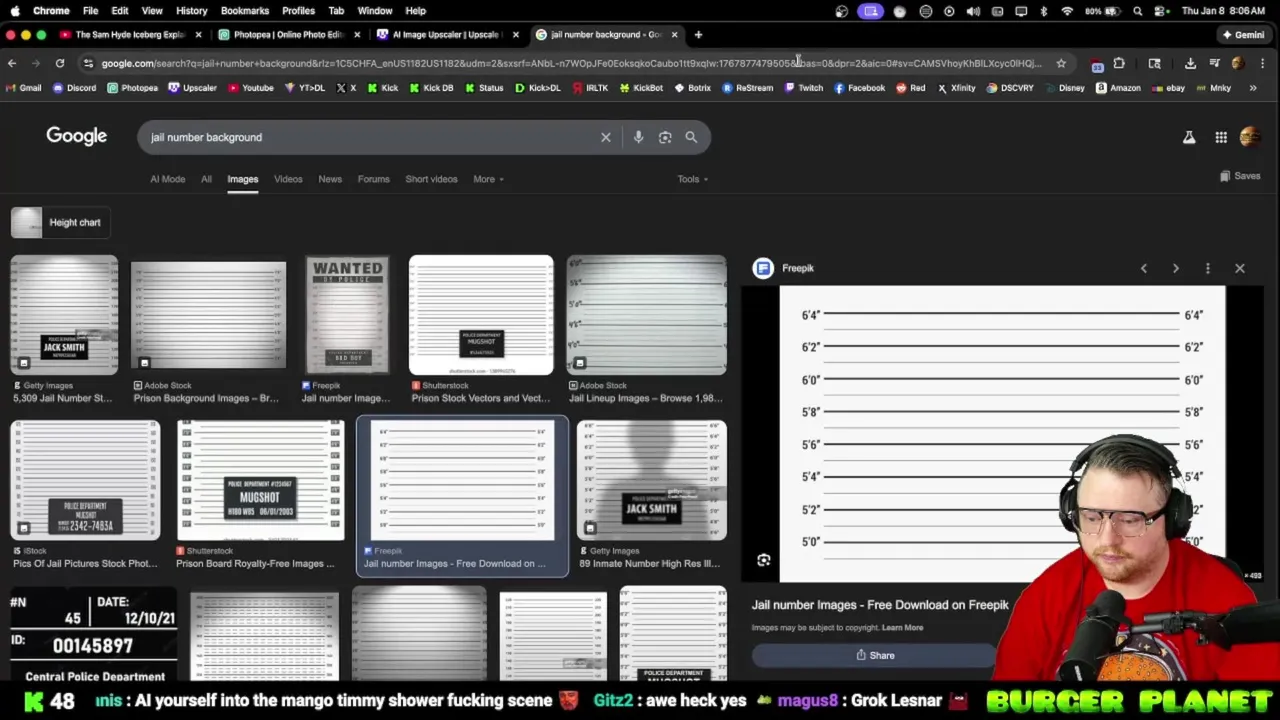Open Saves collection link
This screenshot has height=720, width=1280.
pyautogui.click(x=1240, y=176)
